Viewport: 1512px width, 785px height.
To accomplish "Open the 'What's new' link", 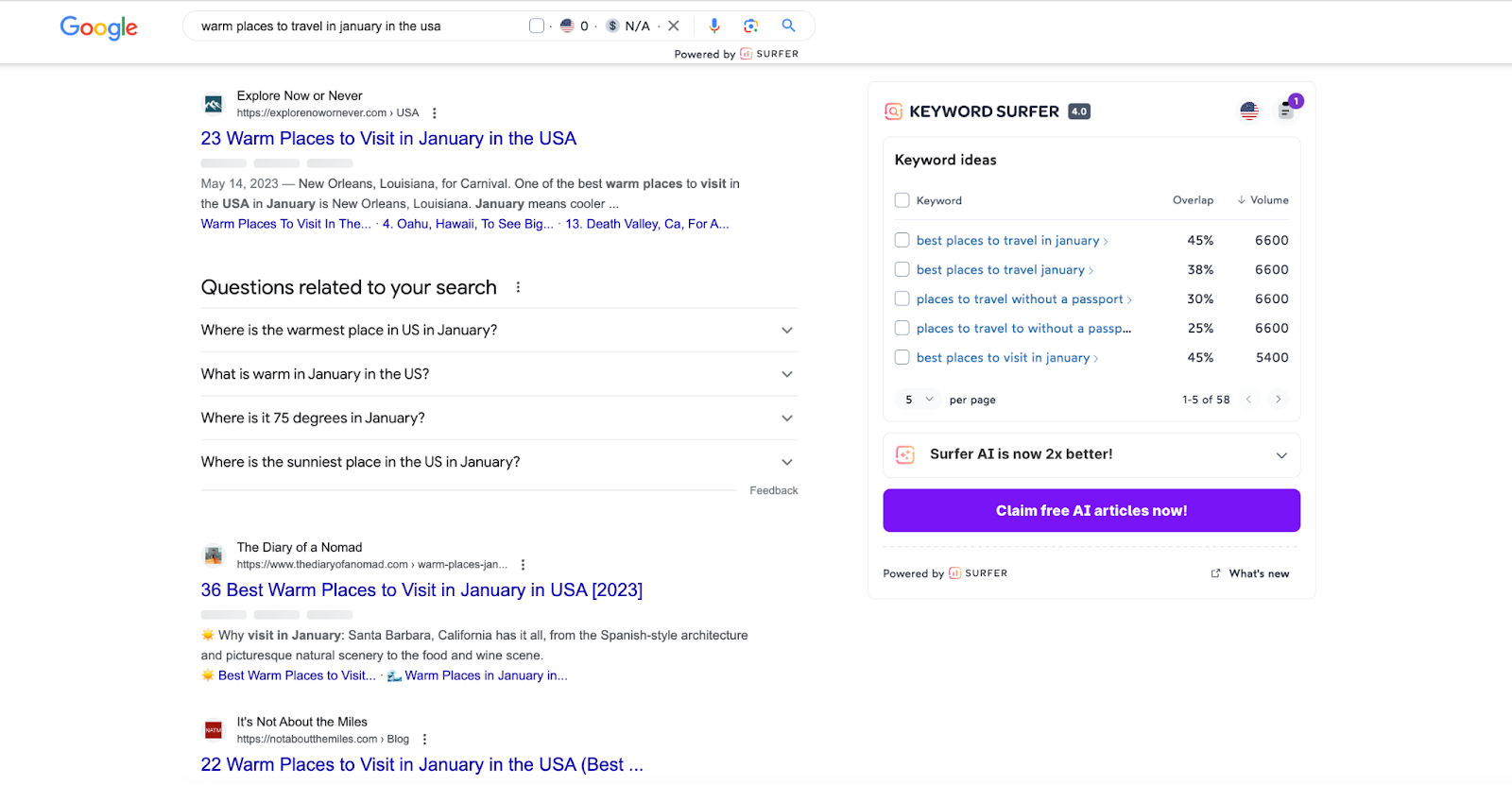I will point(1250,573).
